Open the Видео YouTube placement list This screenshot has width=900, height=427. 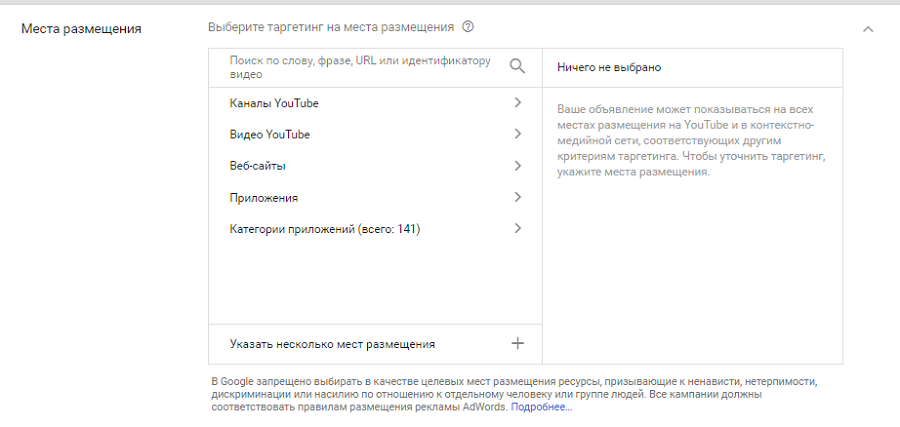[x=269, y=135]
